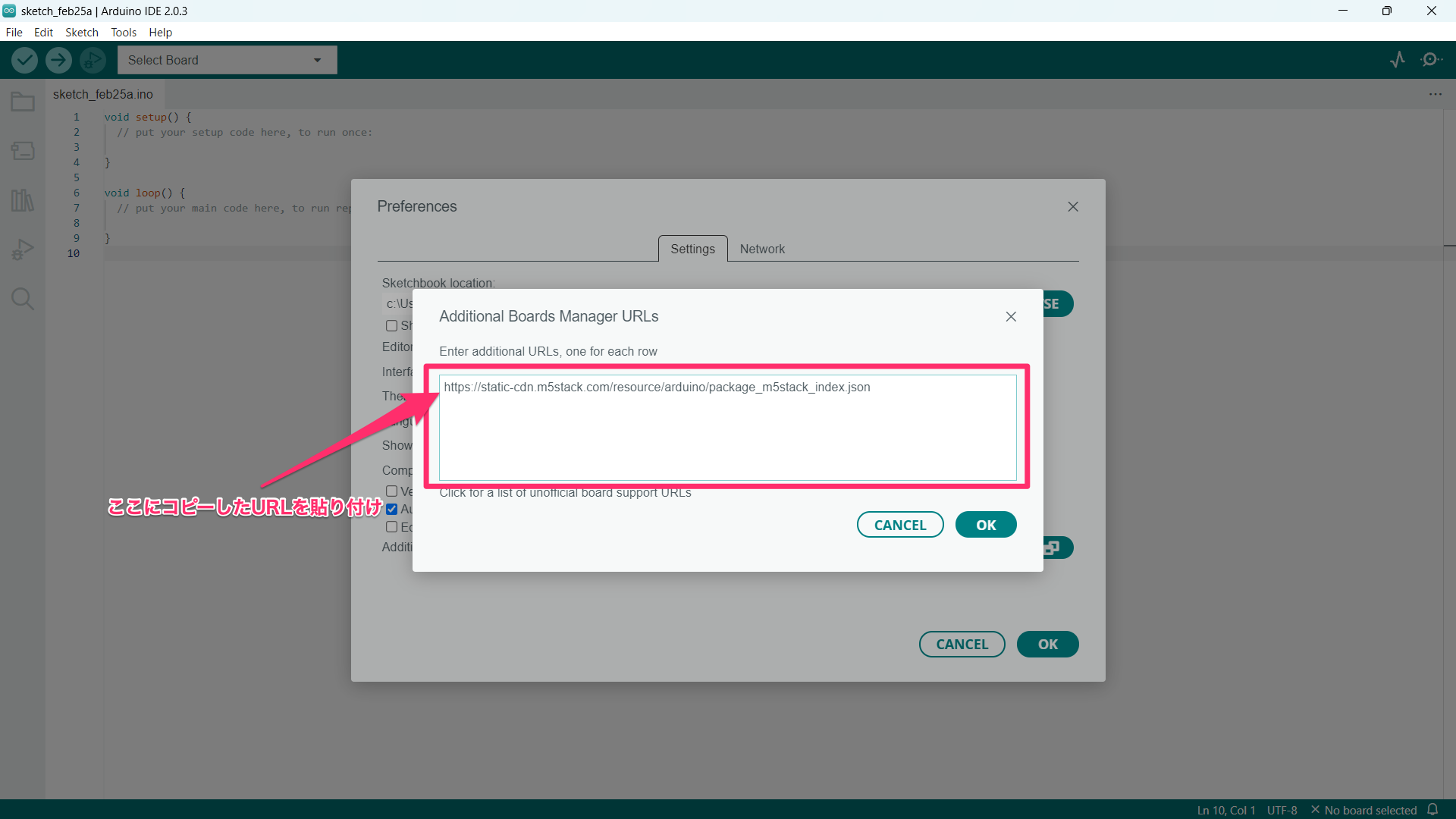Click the Upload arrow icon
This screenshot has height=819, width=1456.
point(58,60)
